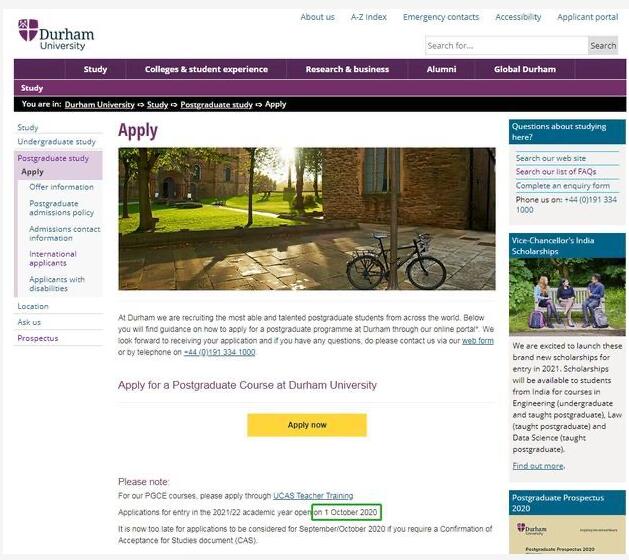Open the Alumni navigation item
Screen dimensions: 629x560
point(441,69)
